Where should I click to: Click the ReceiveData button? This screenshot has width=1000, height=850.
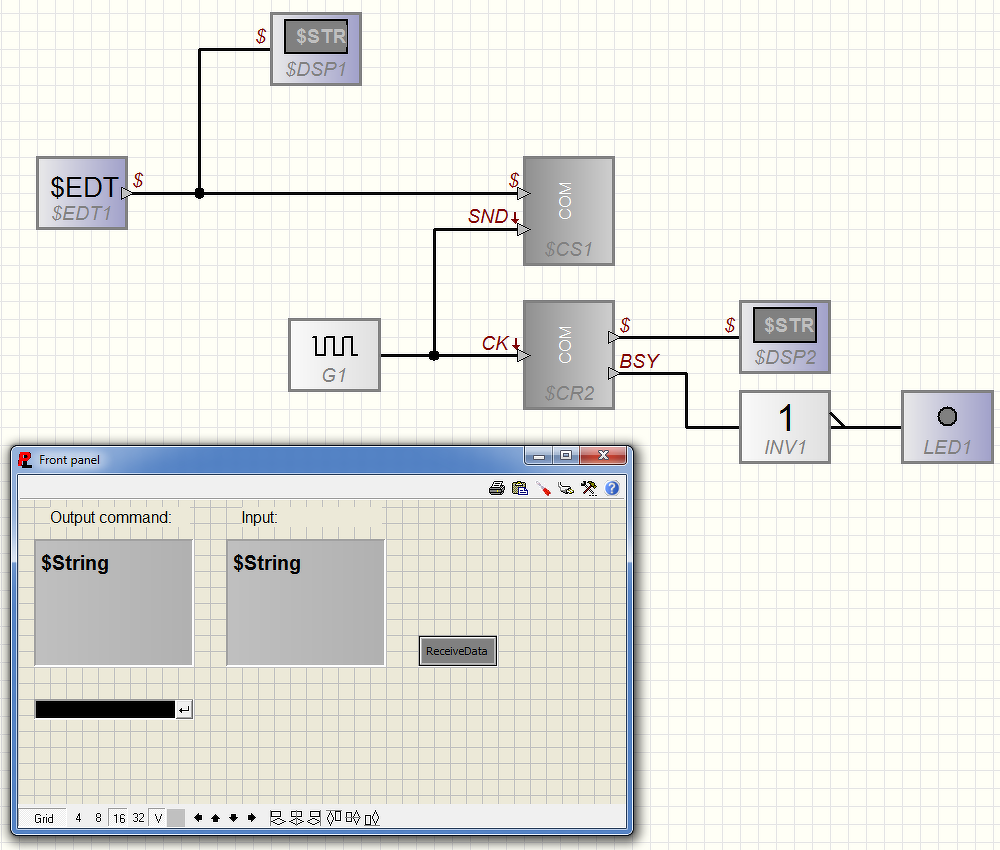pyautogui.click(x=457, y=651)
